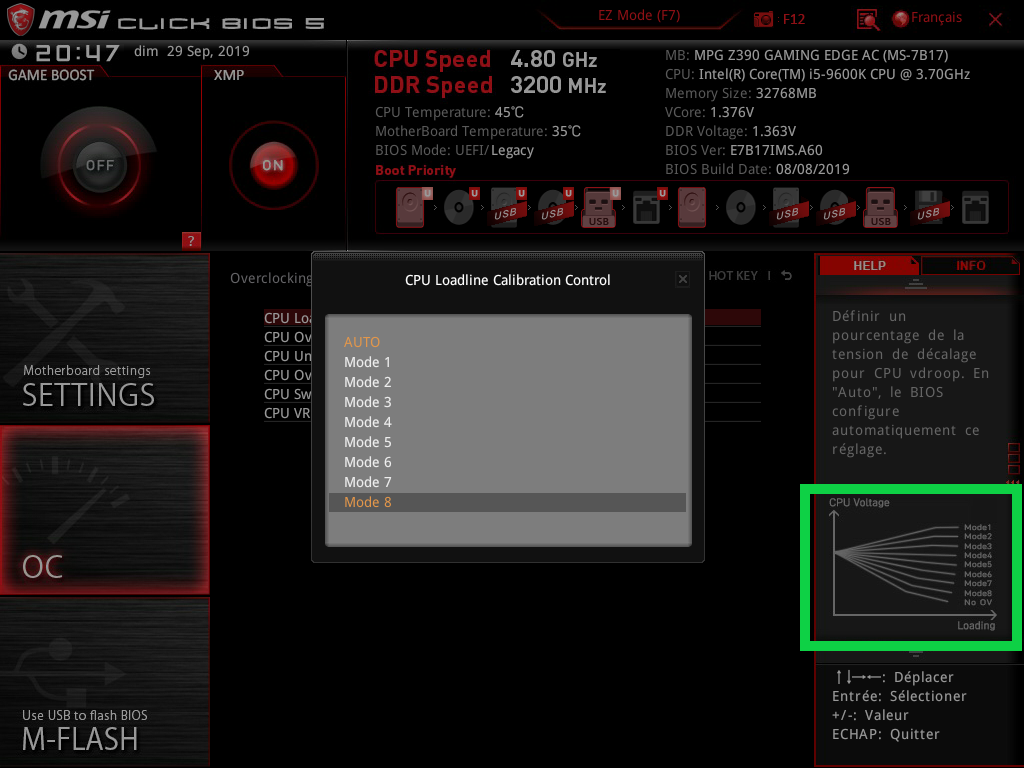Click the help panel top grip handle
This screenshot has width=1024, height=768.
tap(916, 283)
